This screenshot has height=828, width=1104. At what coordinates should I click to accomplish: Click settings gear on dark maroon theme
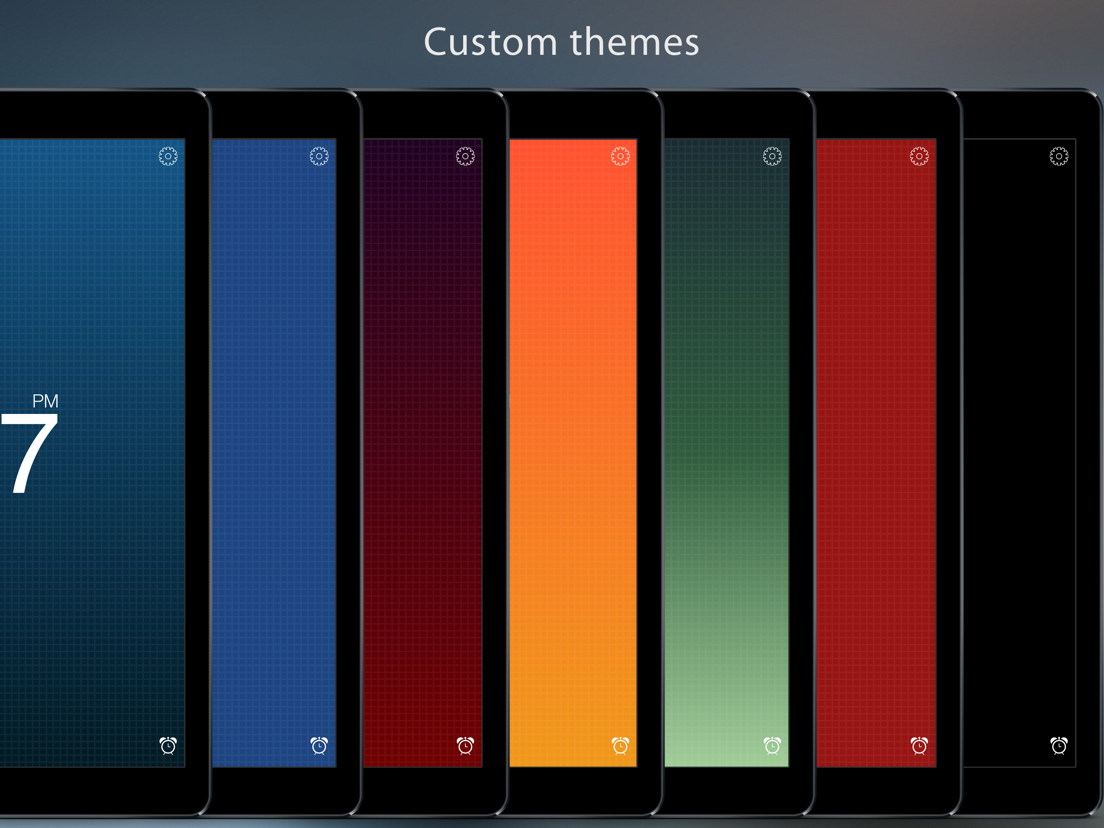465,156
